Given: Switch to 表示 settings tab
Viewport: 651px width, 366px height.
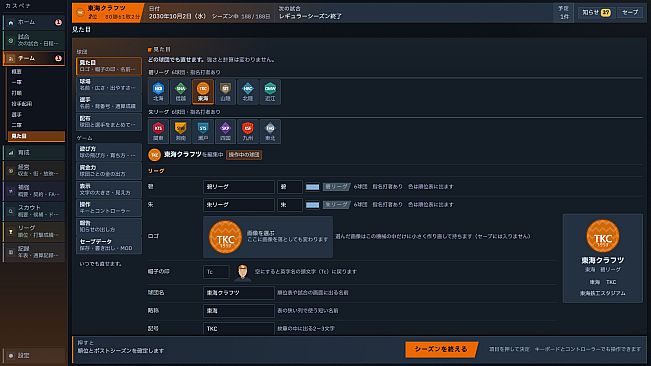Looking at the screenshot, I should 109,189.
